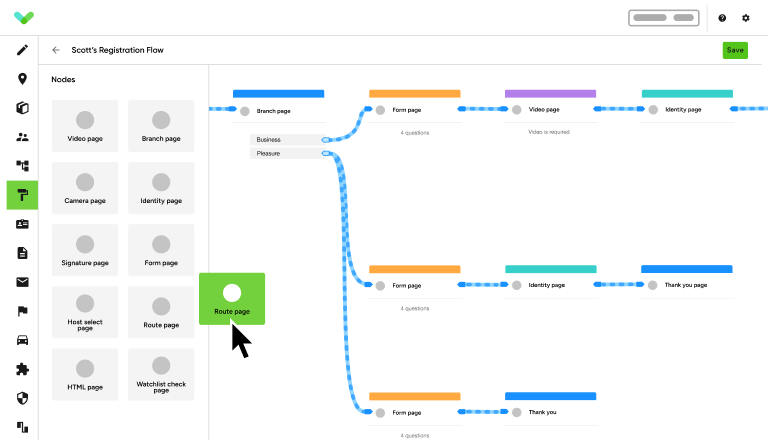The height and width of the screenshot is (440, 768).
Task: Select the Watchlist check page node tile
Action: click(161, 374)
